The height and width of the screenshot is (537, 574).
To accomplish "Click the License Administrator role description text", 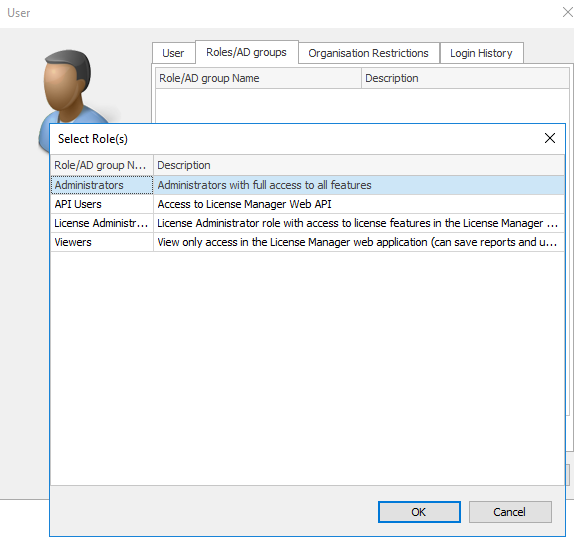I will pyautogui.click(x=357, y=223).
